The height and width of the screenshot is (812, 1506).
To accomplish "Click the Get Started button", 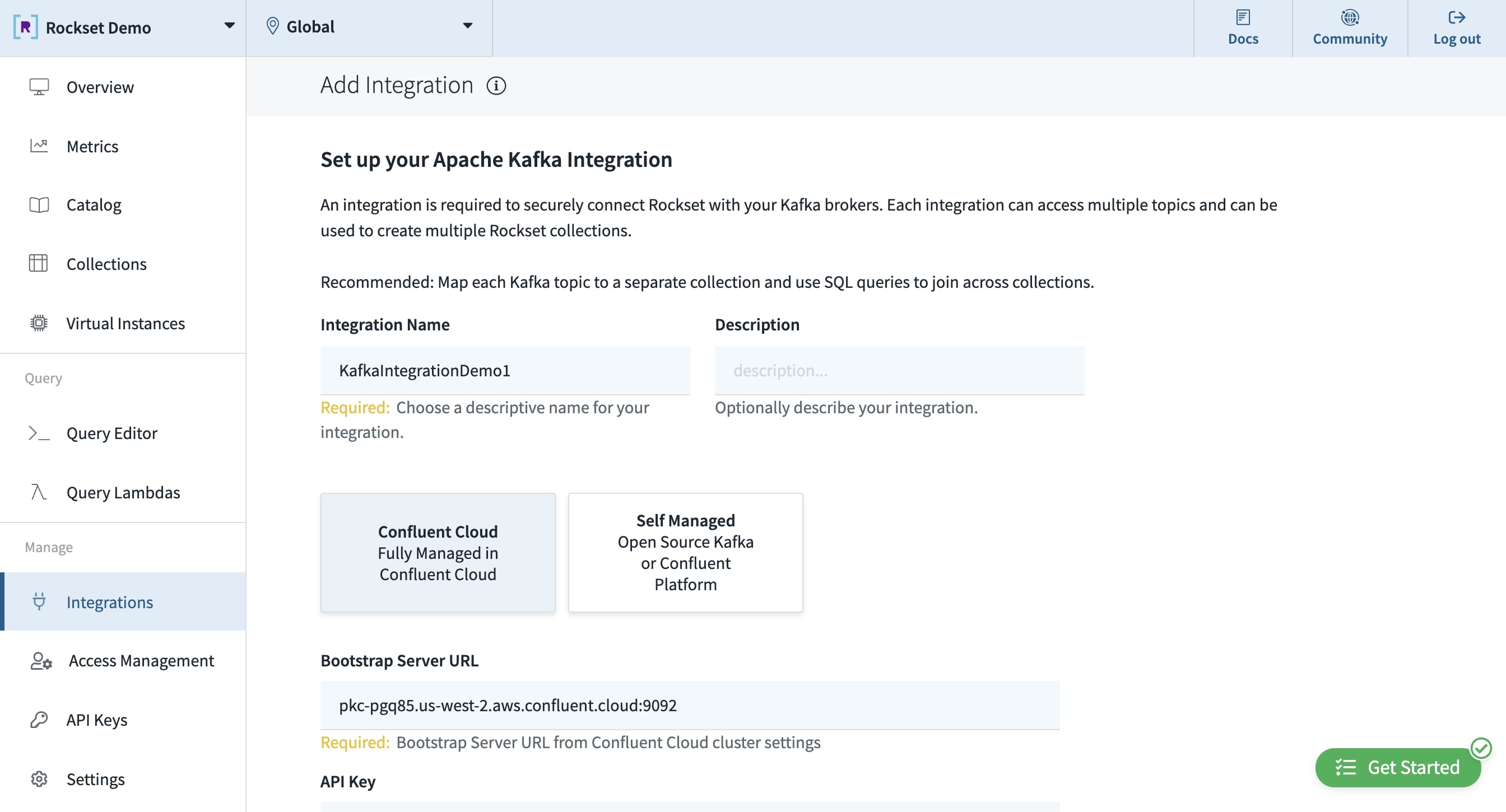I will 1397,767.
